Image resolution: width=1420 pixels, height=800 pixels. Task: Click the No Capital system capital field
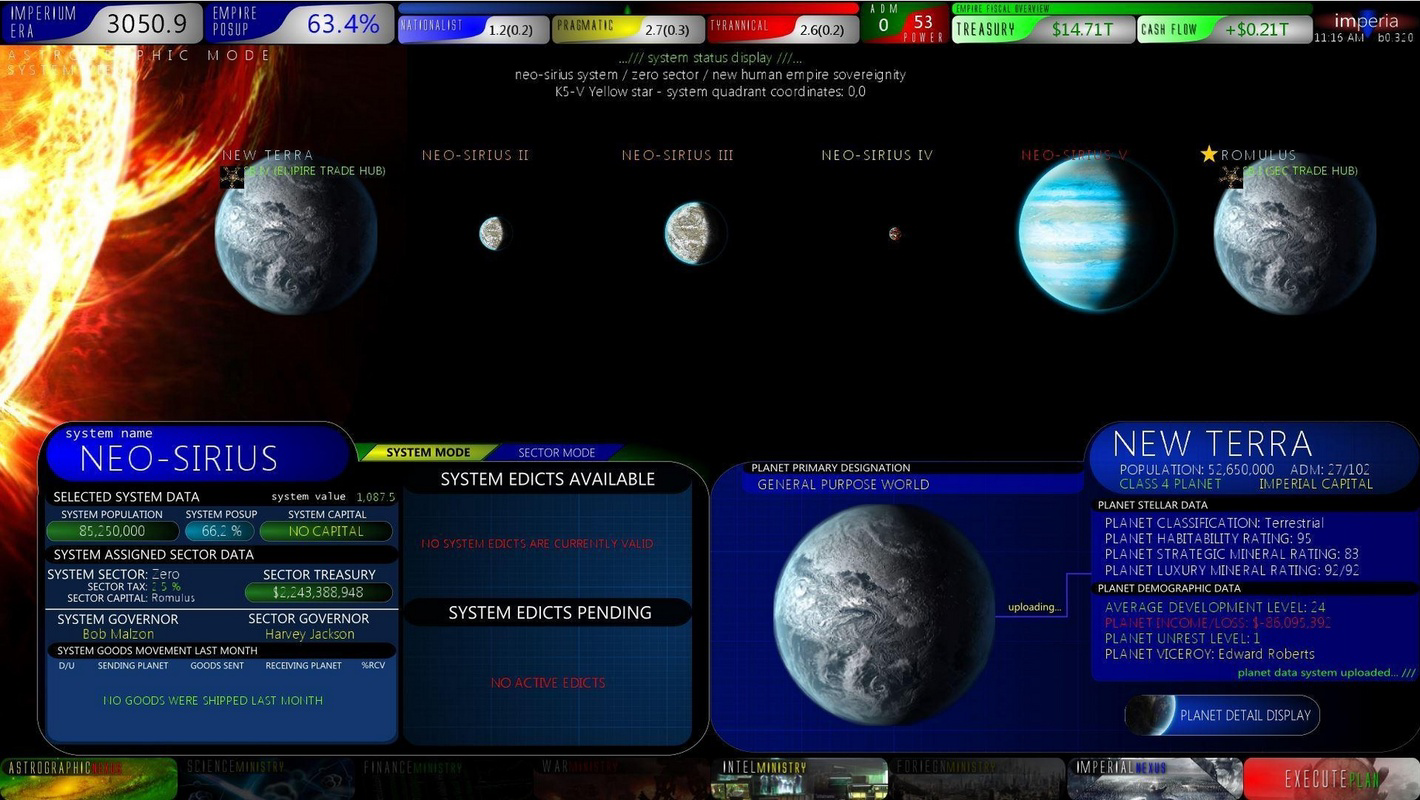(327, 531)
